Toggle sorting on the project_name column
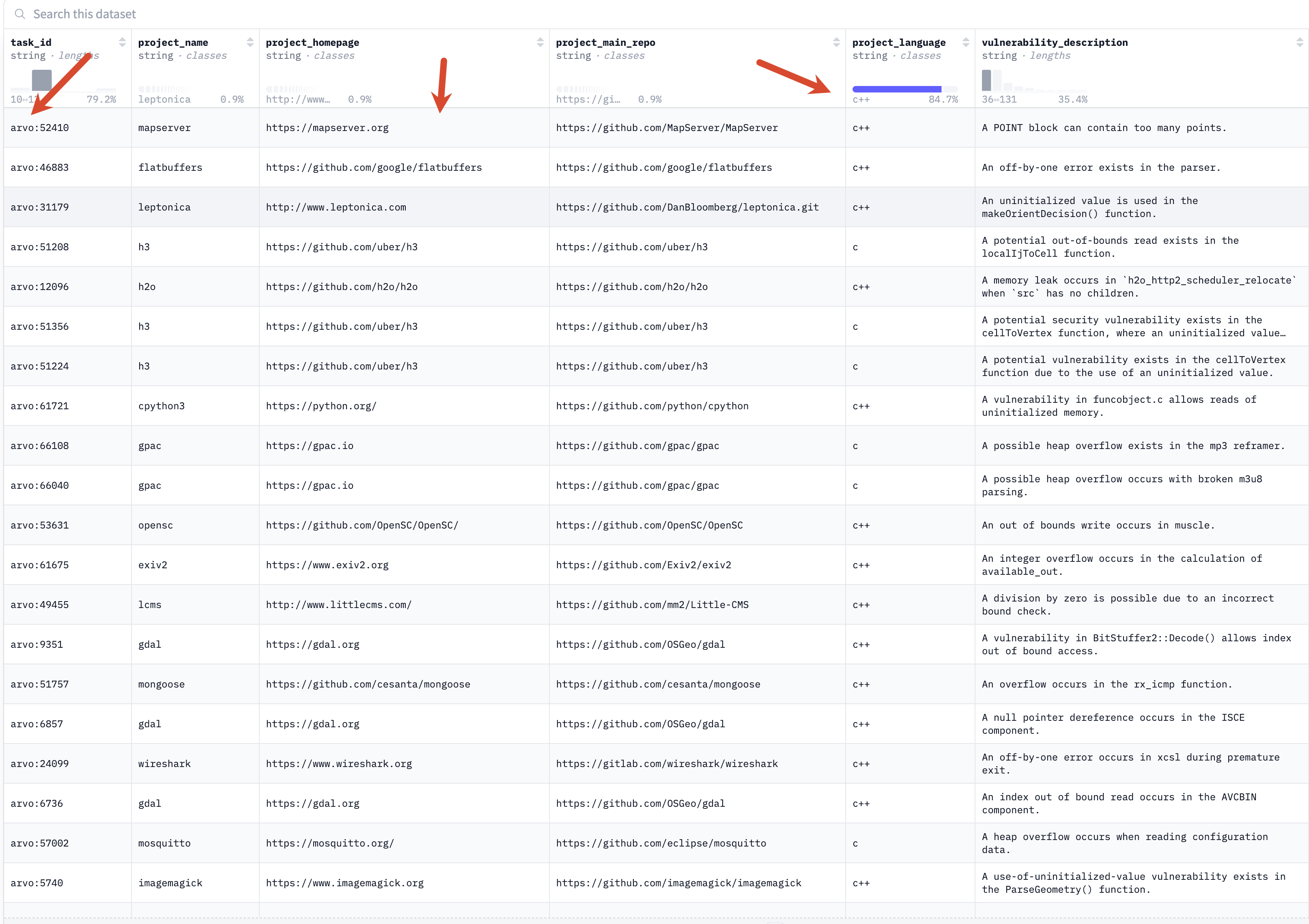 (250, 42)
